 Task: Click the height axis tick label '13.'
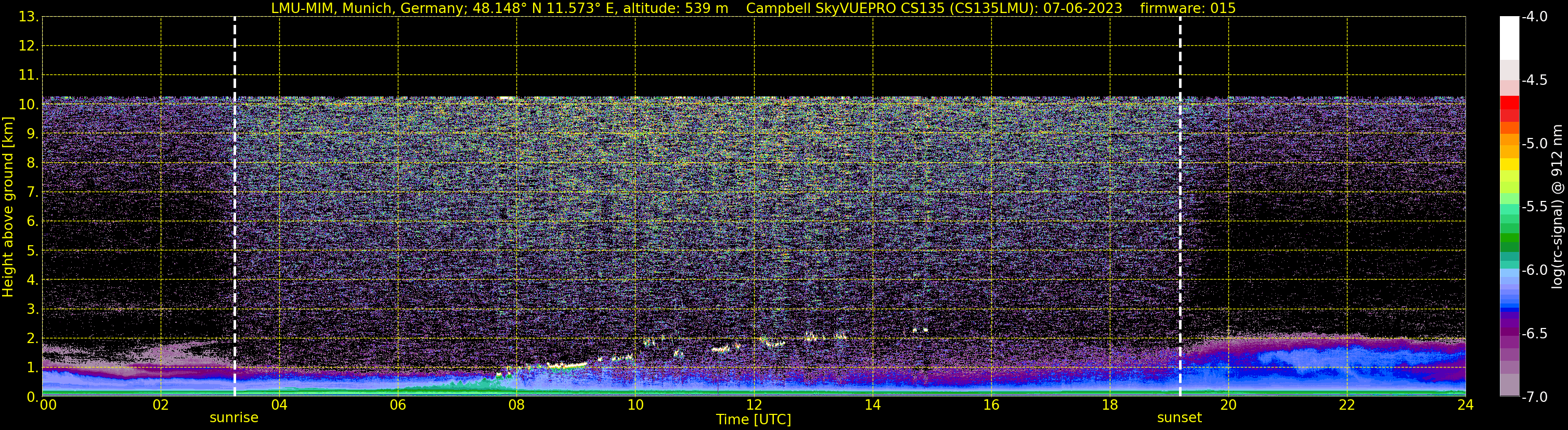click(29, 17)
